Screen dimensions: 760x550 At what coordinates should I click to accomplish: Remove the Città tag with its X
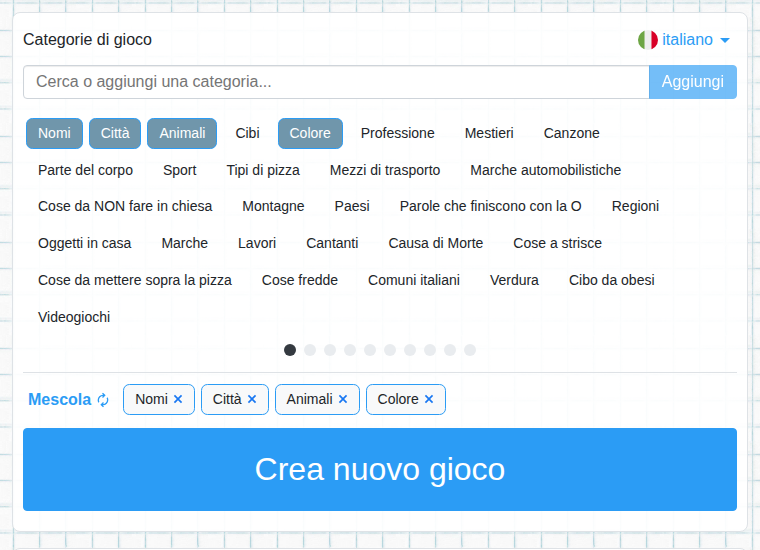pos(252,399)
